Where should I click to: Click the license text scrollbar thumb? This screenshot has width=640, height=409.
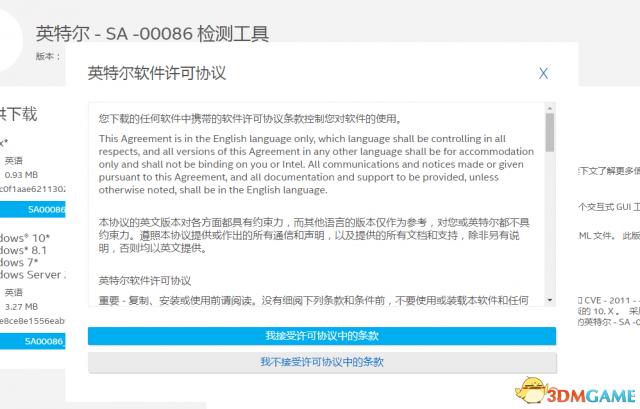(550, 131)
